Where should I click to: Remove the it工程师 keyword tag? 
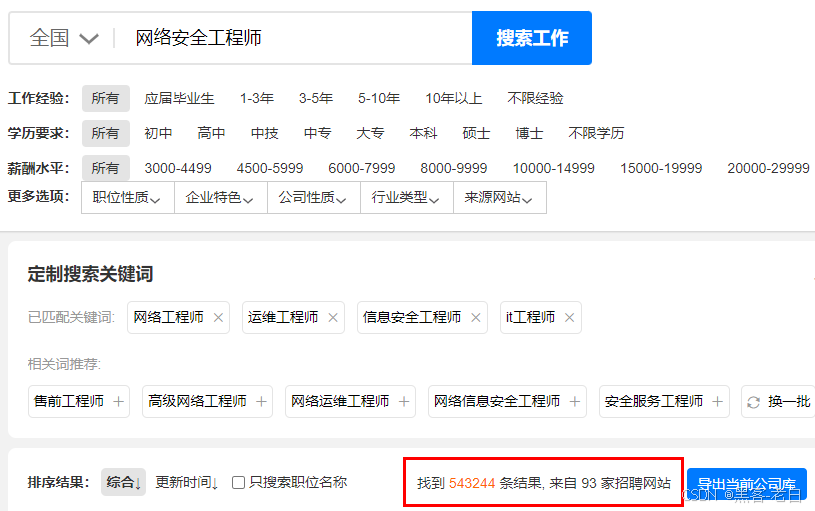click(570, 318)
